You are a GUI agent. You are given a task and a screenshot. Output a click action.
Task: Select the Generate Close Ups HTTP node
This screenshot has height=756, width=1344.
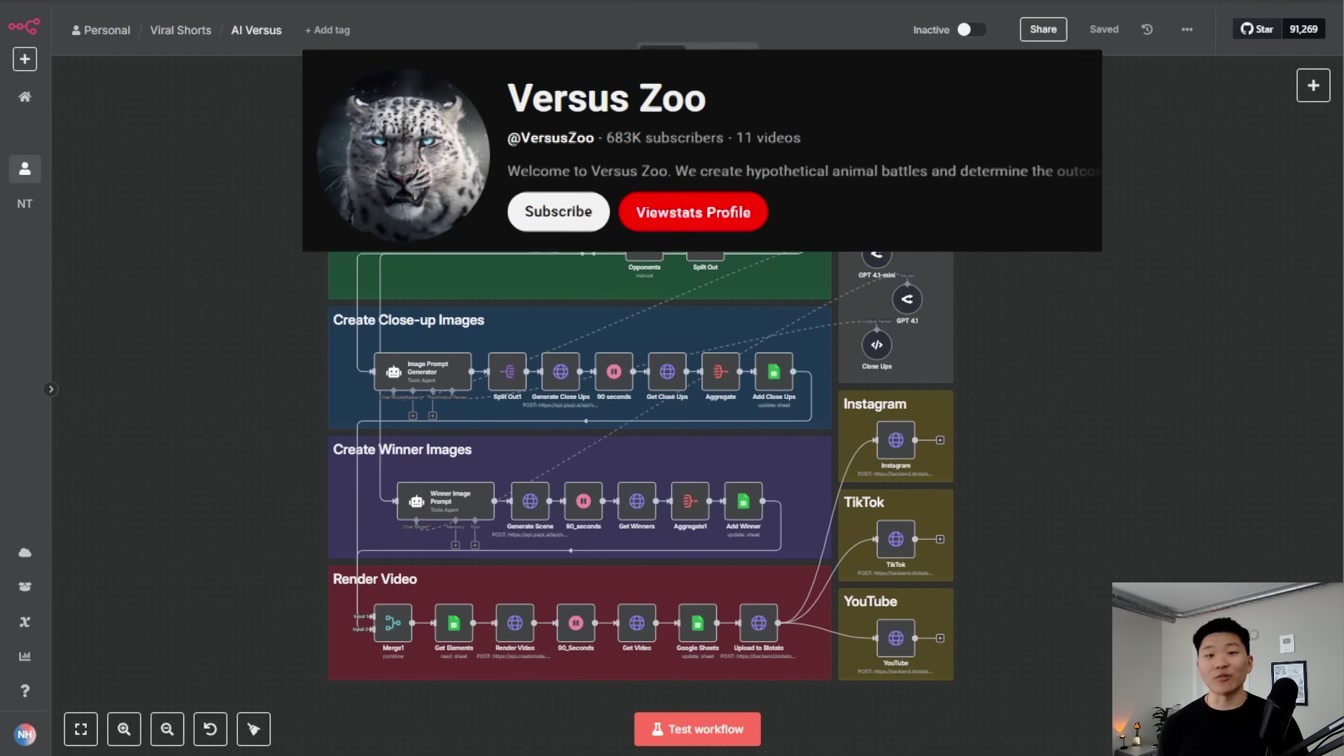pos(560,372)
